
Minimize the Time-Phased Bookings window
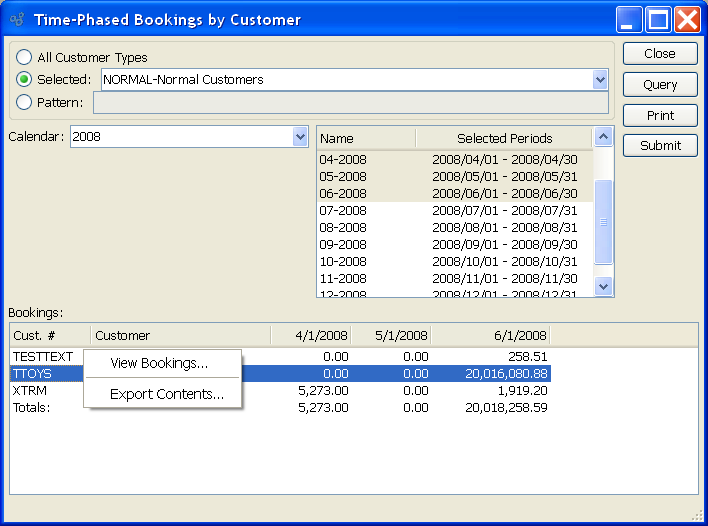[629, 20]
